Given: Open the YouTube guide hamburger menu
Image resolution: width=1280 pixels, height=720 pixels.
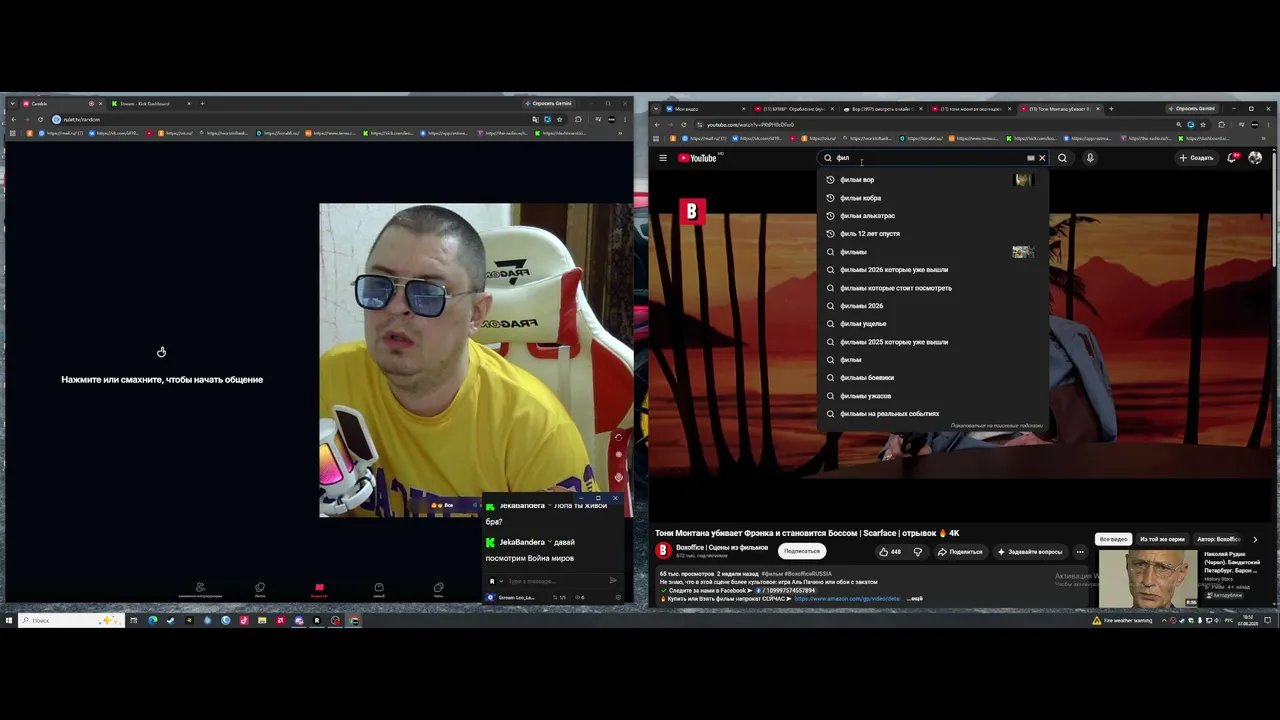Looking at the screenshot, I should (662, 158).
